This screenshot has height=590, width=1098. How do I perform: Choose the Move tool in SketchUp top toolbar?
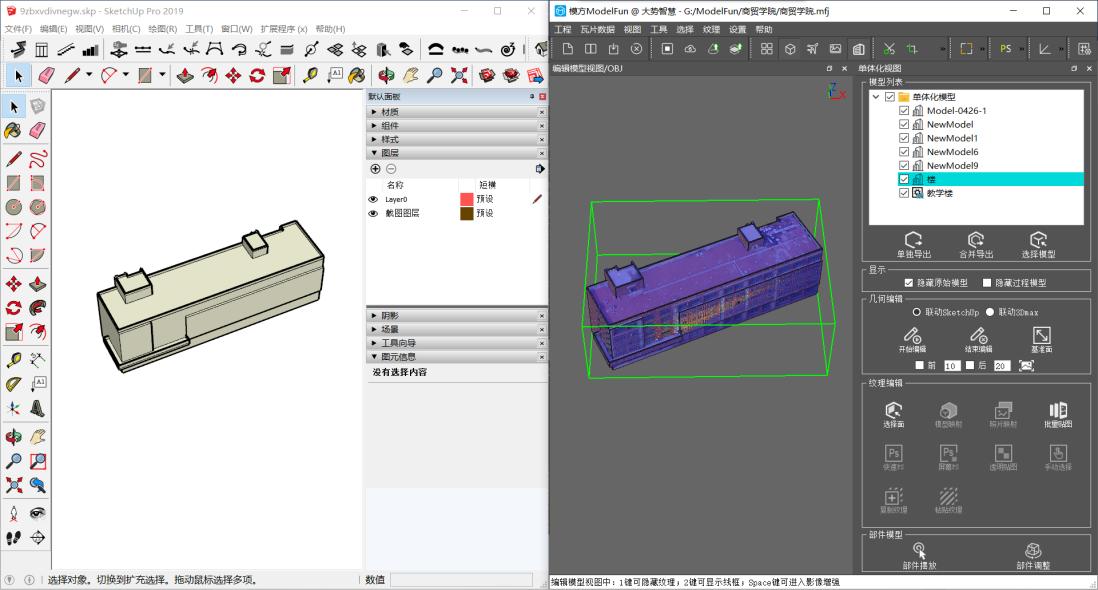pyautogui.click(x=233, y=75)
